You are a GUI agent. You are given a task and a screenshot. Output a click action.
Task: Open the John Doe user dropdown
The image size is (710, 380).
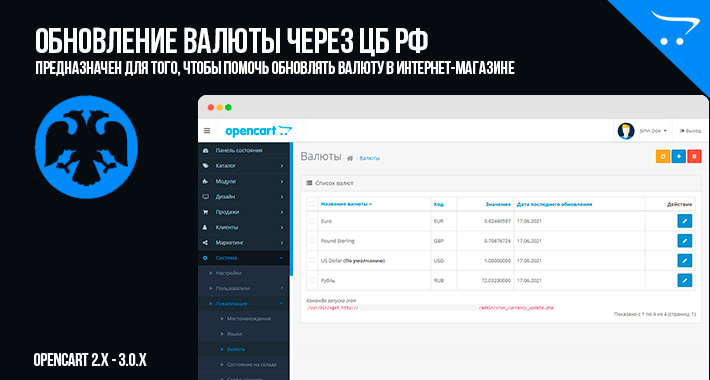pyautogui.click(x=652, y=131)
